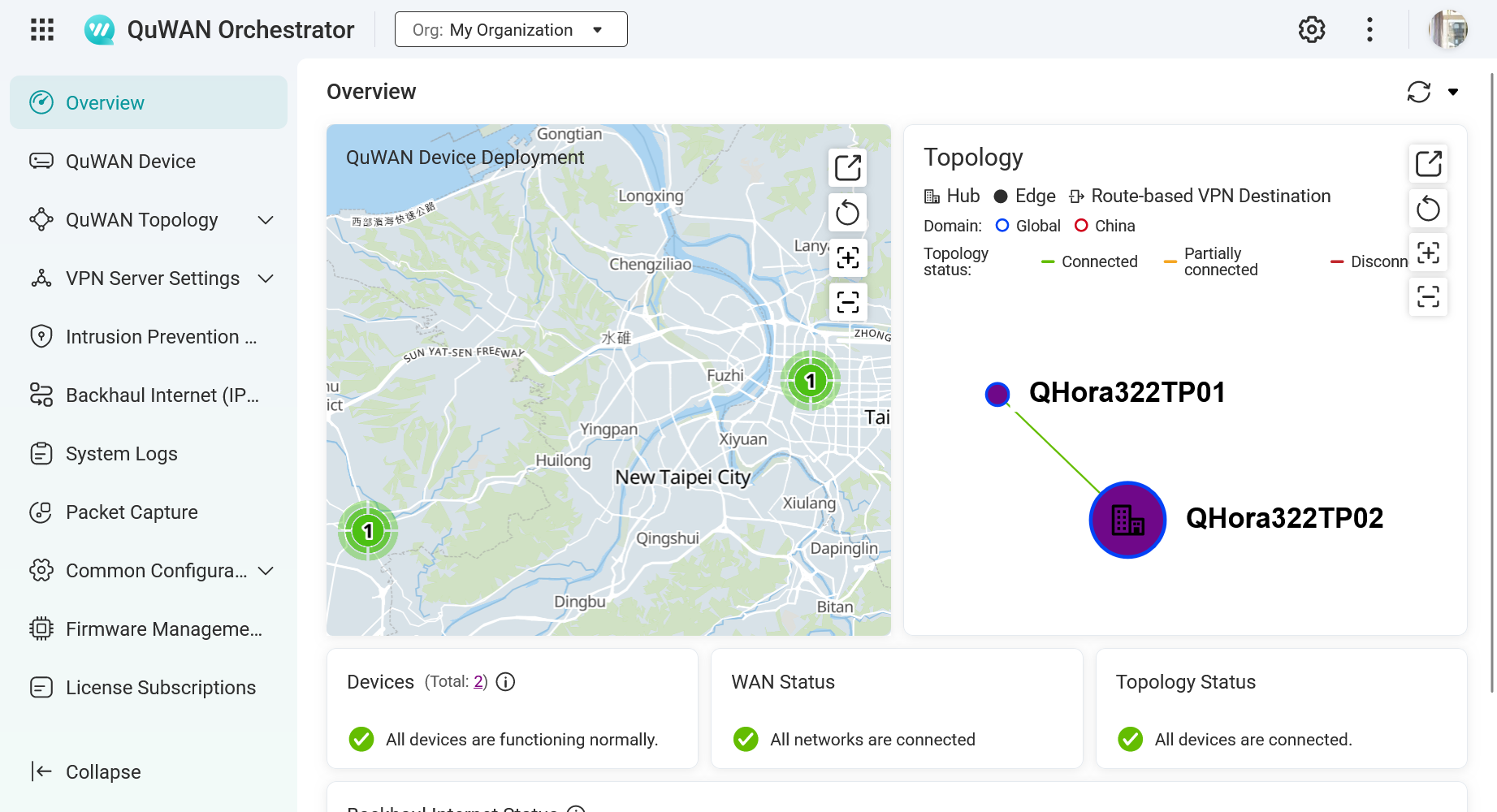This screenshot has height=812, width=1497.
Task: Open the app launcher grid icon
Action: click(x=42, y=30)
